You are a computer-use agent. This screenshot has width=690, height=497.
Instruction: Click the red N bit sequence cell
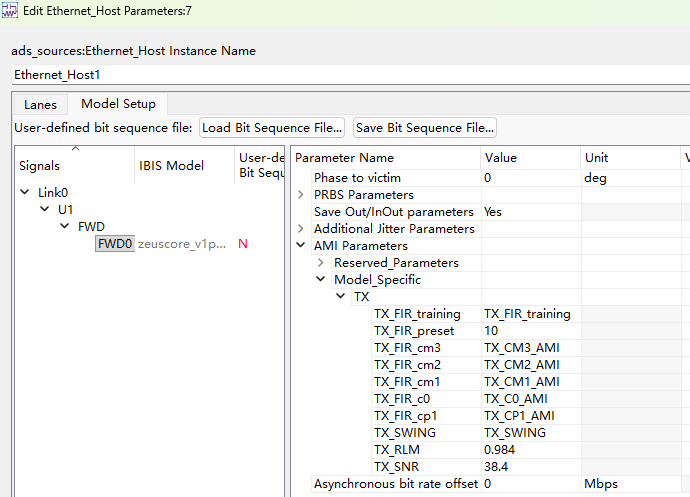(243, 244)
